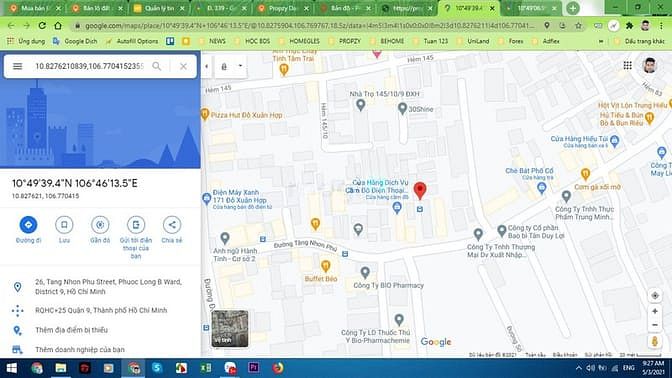Click the browser home button
The height and width of the screenshot is (378, 672).
(58, 26)
